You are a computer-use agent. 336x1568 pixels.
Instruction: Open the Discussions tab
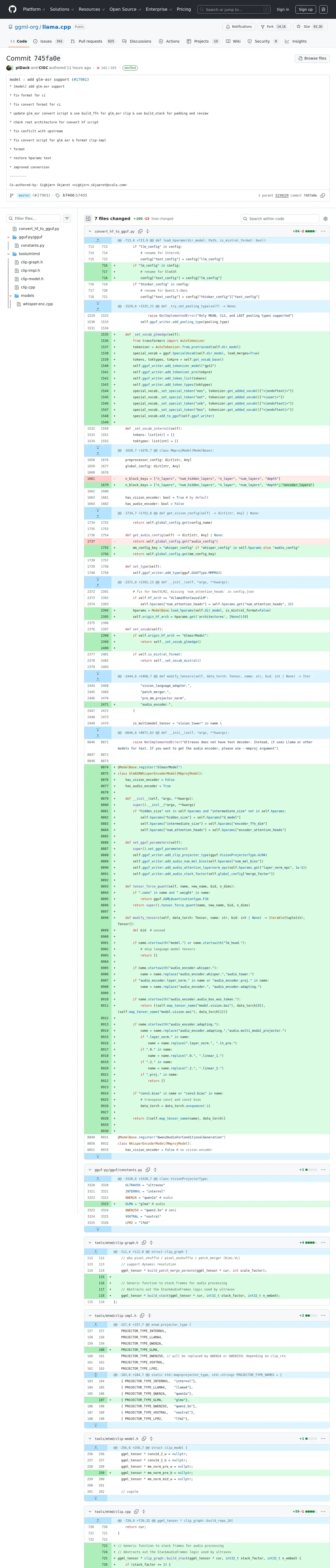click(137, 41)
